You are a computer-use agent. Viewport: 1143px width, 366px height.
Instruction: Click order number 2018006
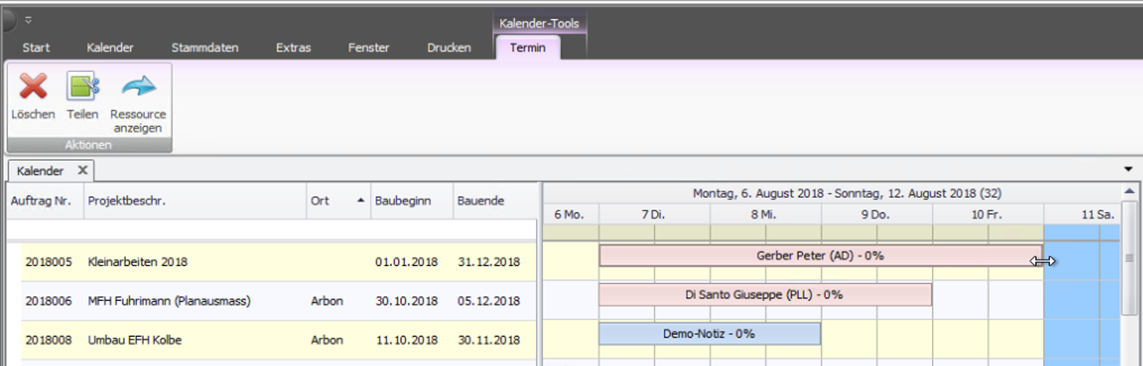pyautogui.click(x=48, y=300)
